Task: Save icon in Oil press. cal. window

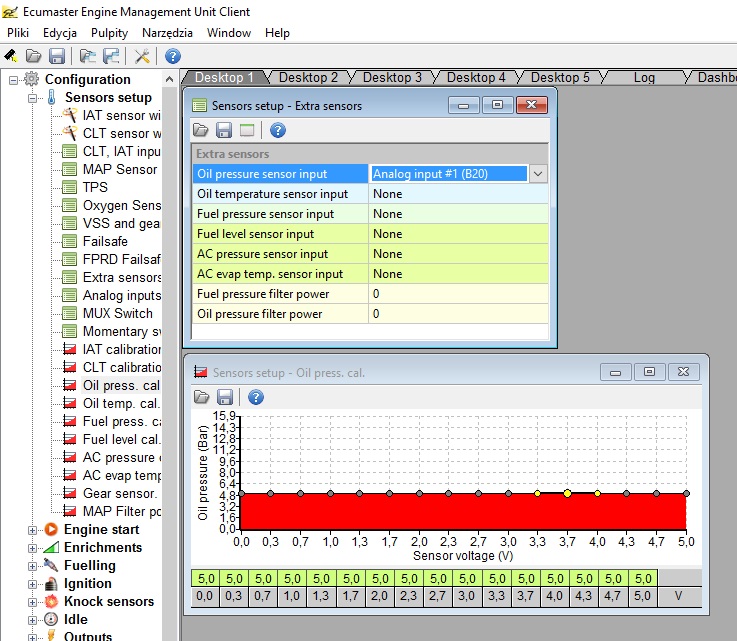Action: point(225,397)
